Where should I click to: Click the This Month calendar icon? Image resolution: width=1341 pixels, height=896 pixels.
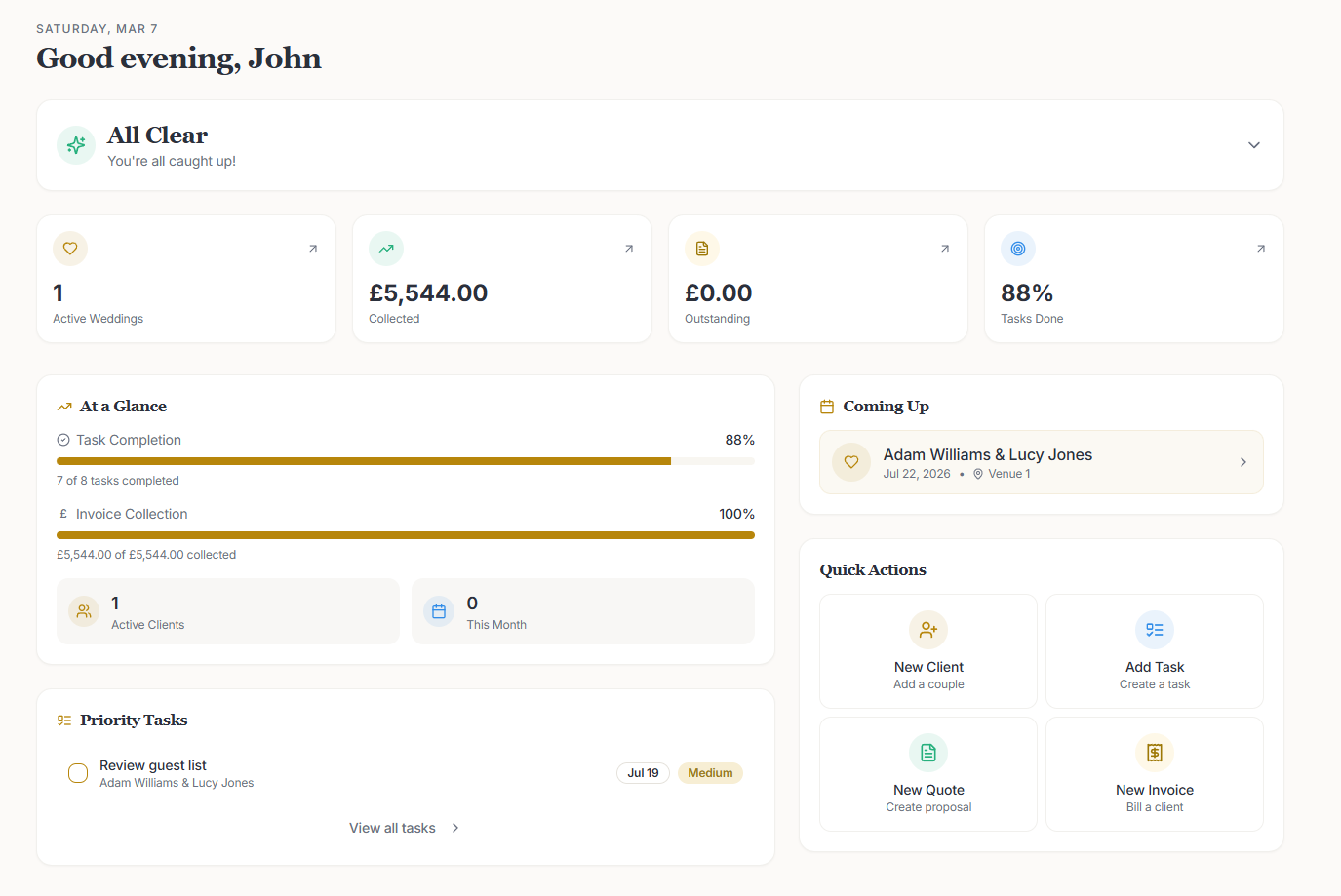439,611
